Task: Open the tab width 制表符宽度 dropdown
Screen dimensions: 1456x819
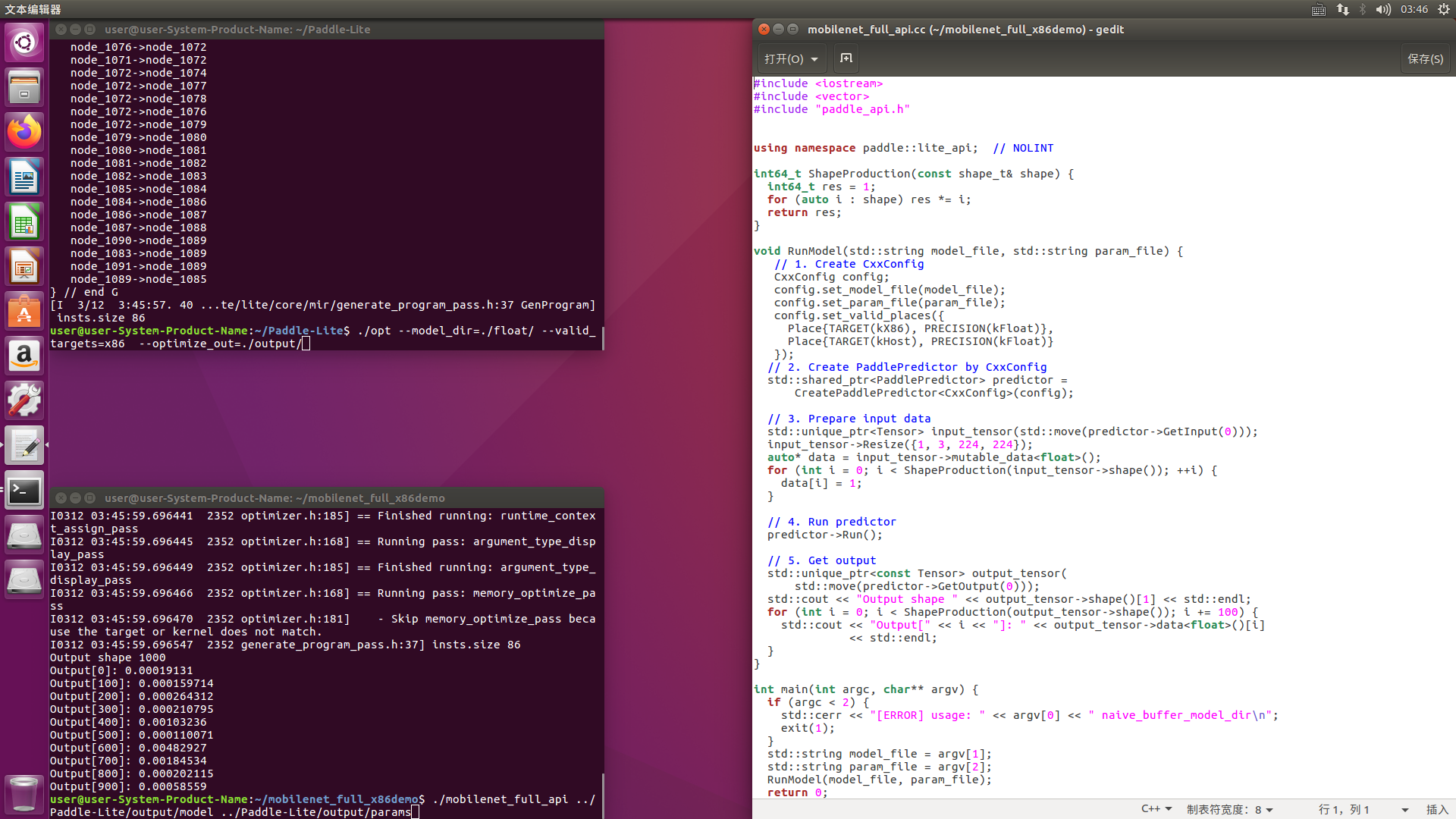Action: pos(1229,809)
